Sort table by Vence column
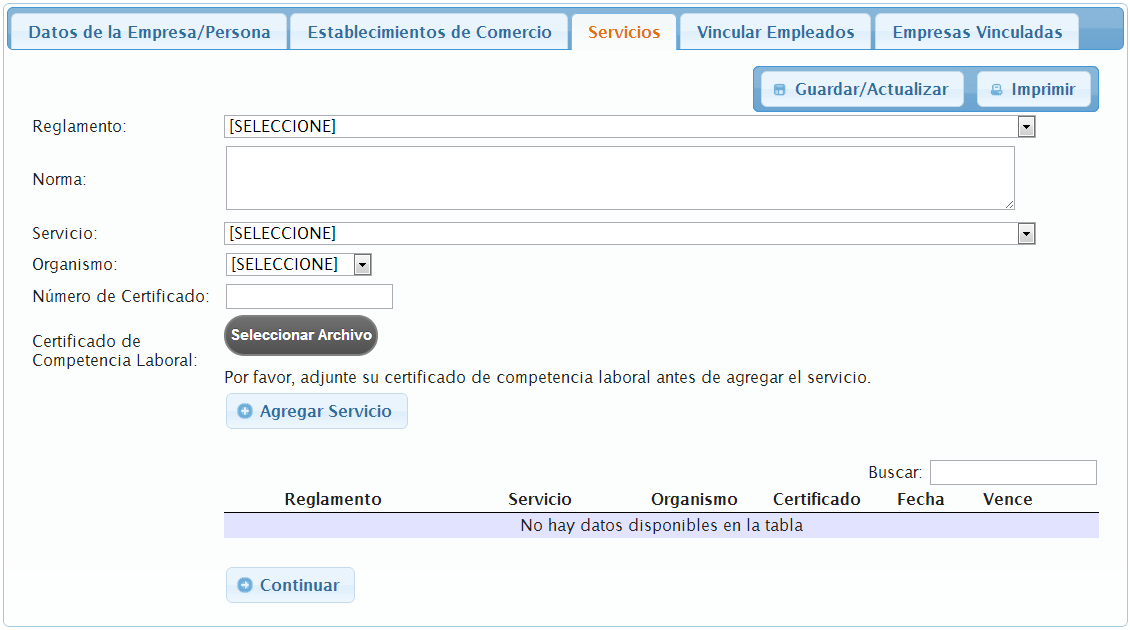This screenshot has height=630, width=1130. pyautogui.click(x=1007, y=500)
